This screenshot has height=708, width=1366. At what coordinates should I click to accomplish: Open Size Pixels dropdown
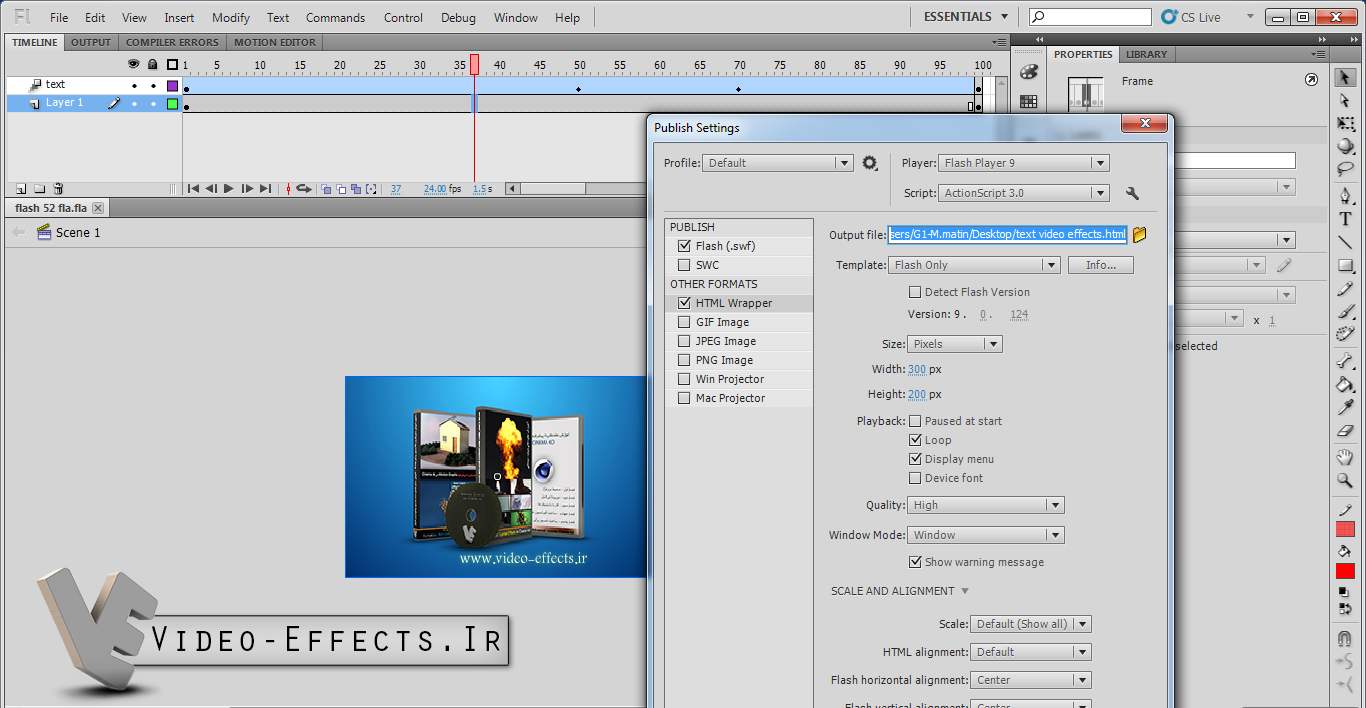click(x=955, y=344)
